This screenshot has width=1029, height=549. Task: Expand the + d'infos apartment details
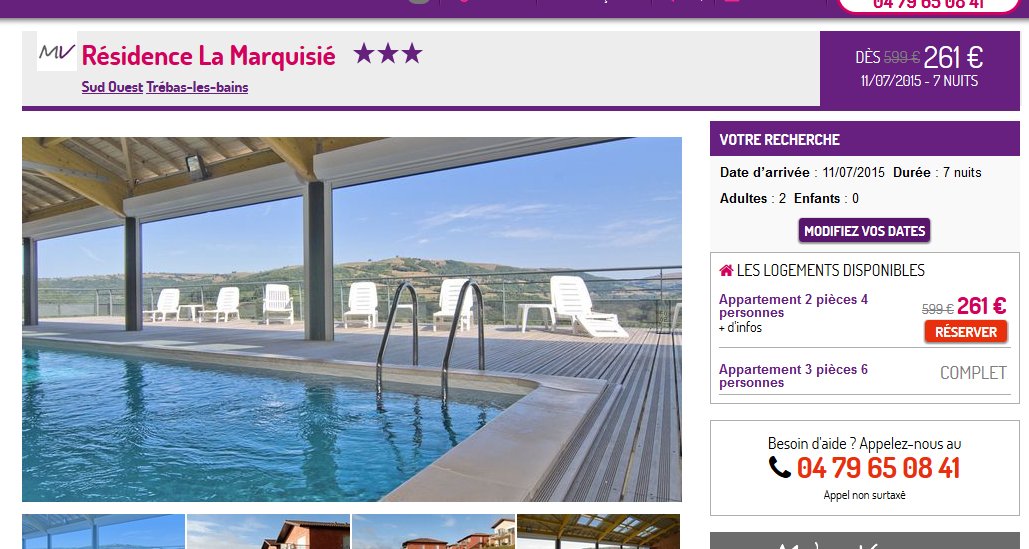coord(740,327)
